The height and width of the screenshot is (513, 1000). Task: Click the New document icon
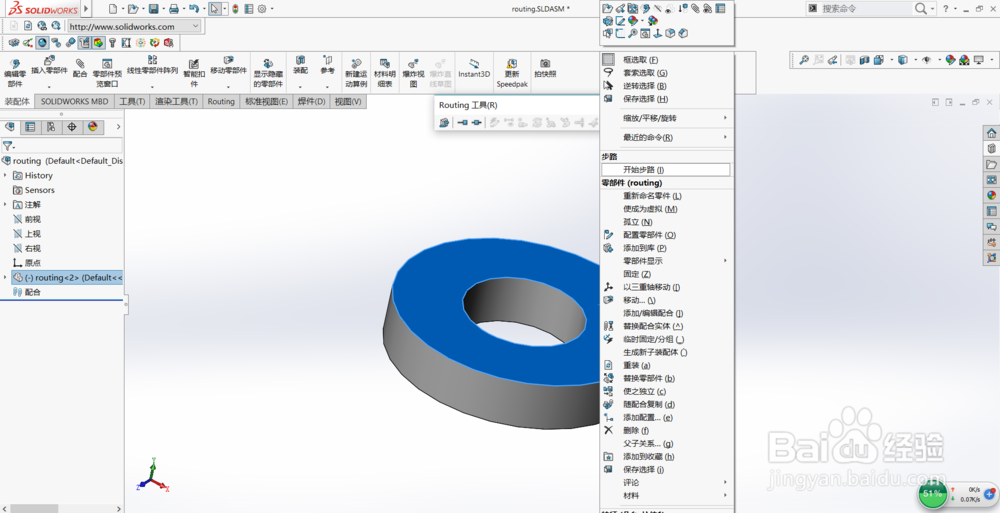(113, 9)
